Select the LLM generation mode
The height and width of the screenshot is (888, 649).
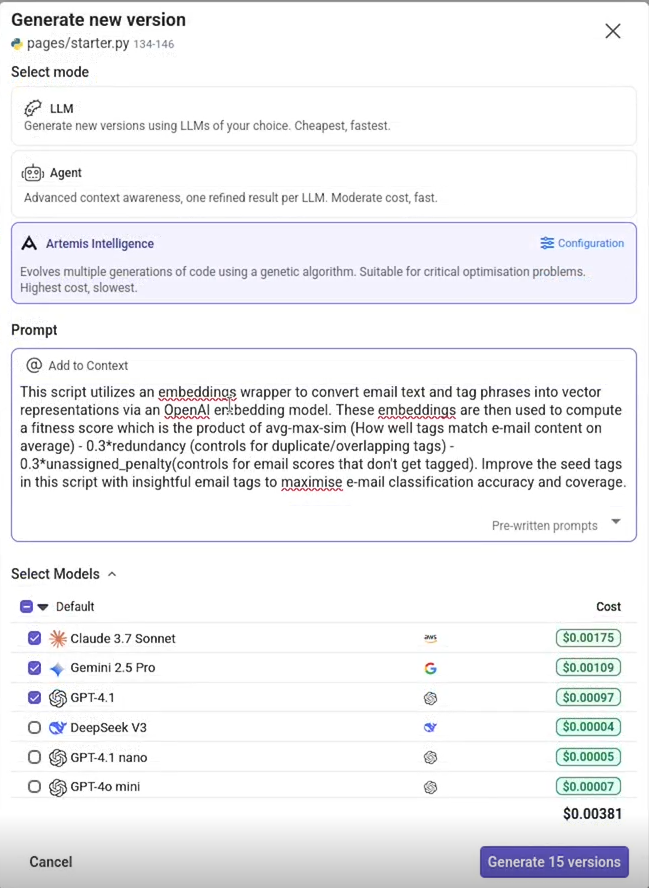323,116
